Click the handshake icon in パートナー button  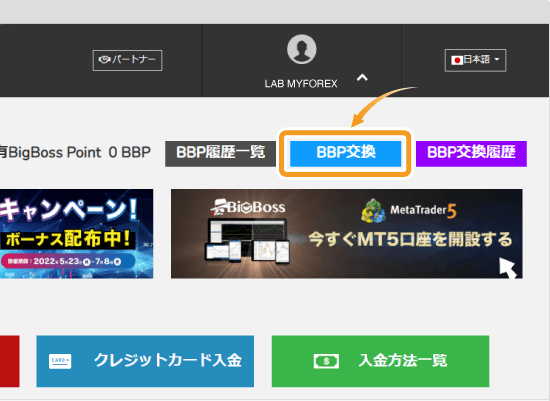[105, 60]
